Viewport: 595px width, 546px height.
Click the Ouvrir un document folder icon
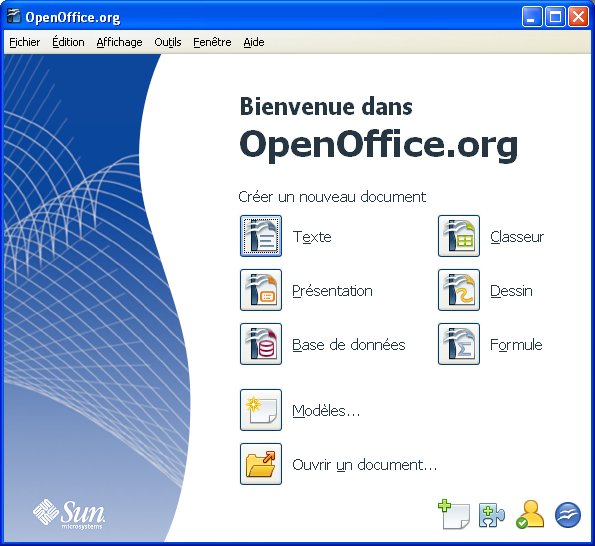coord(261,464)
